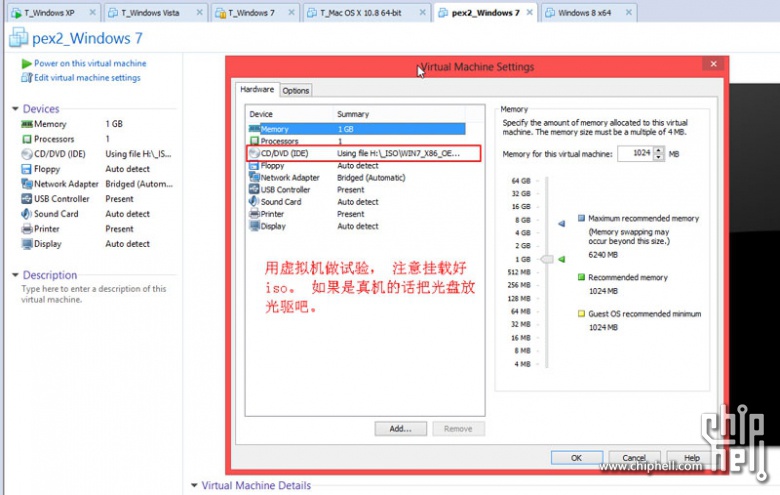Click the Processors icon in Devices sidebar

(26, 139)
